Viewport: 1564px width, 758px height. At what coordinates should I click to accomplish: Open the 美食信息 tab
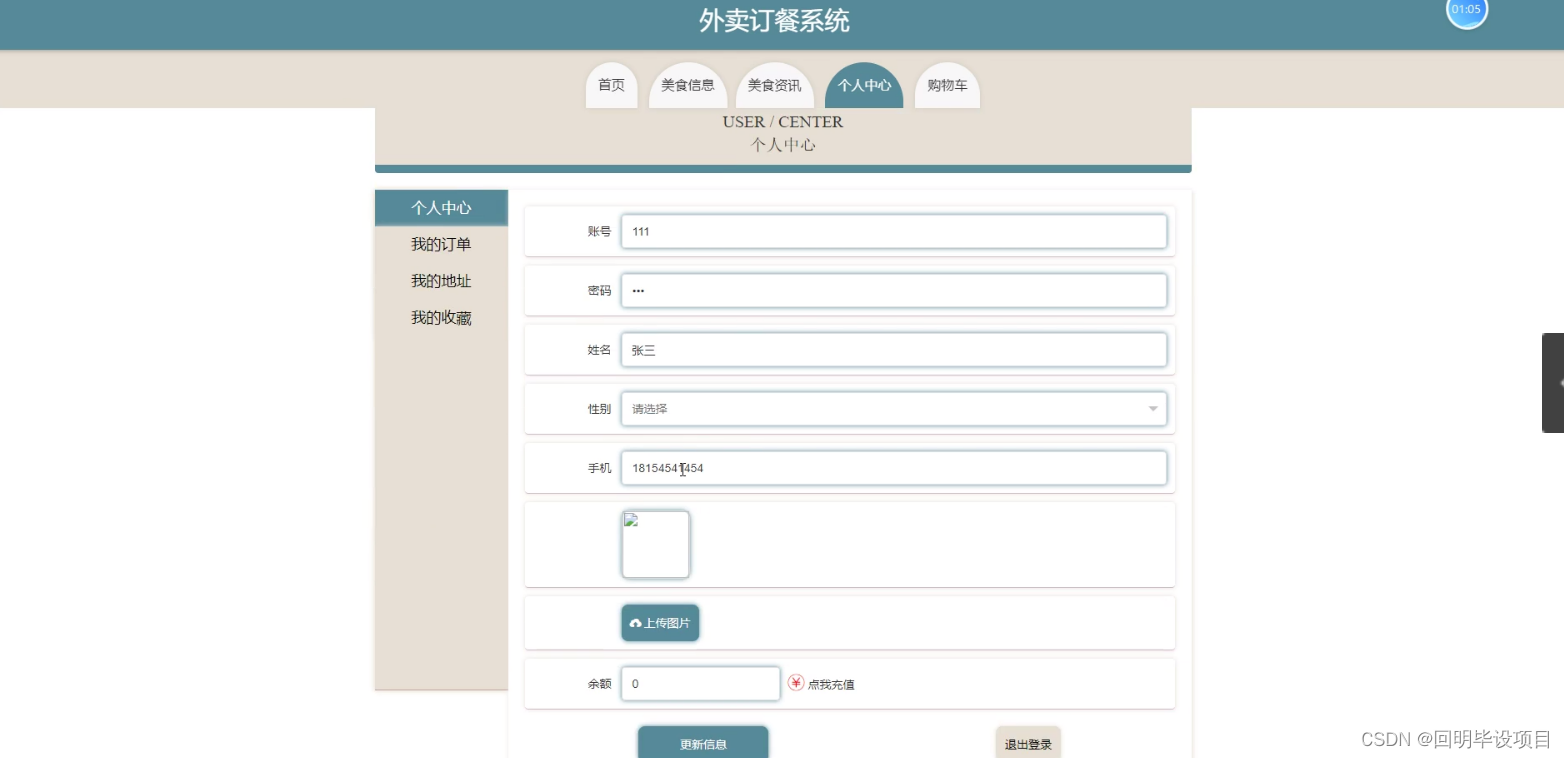pyautogui.click(x=688, y=85)
